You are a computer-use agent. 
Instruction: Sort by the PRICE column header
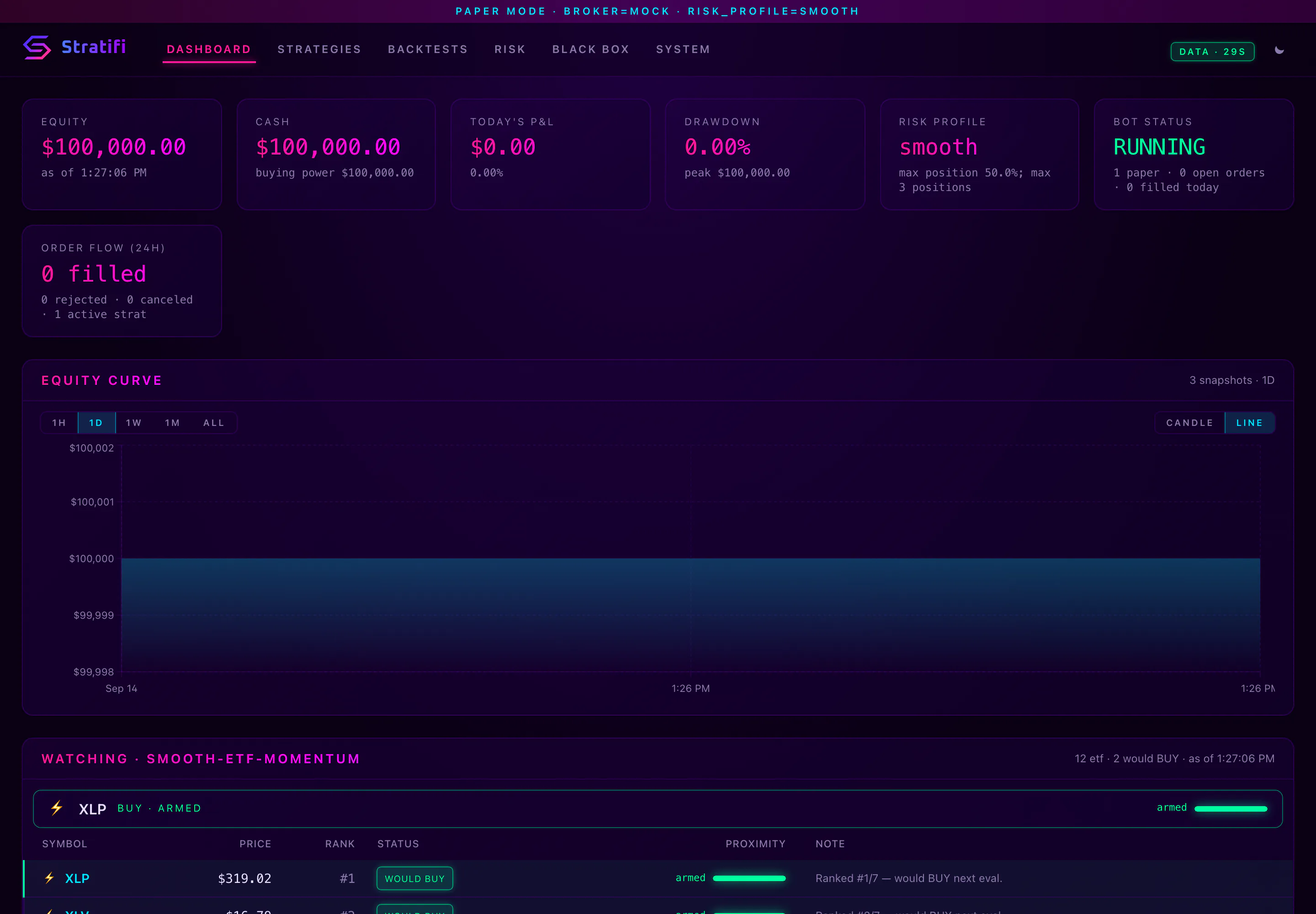click(x=255, y=844)
